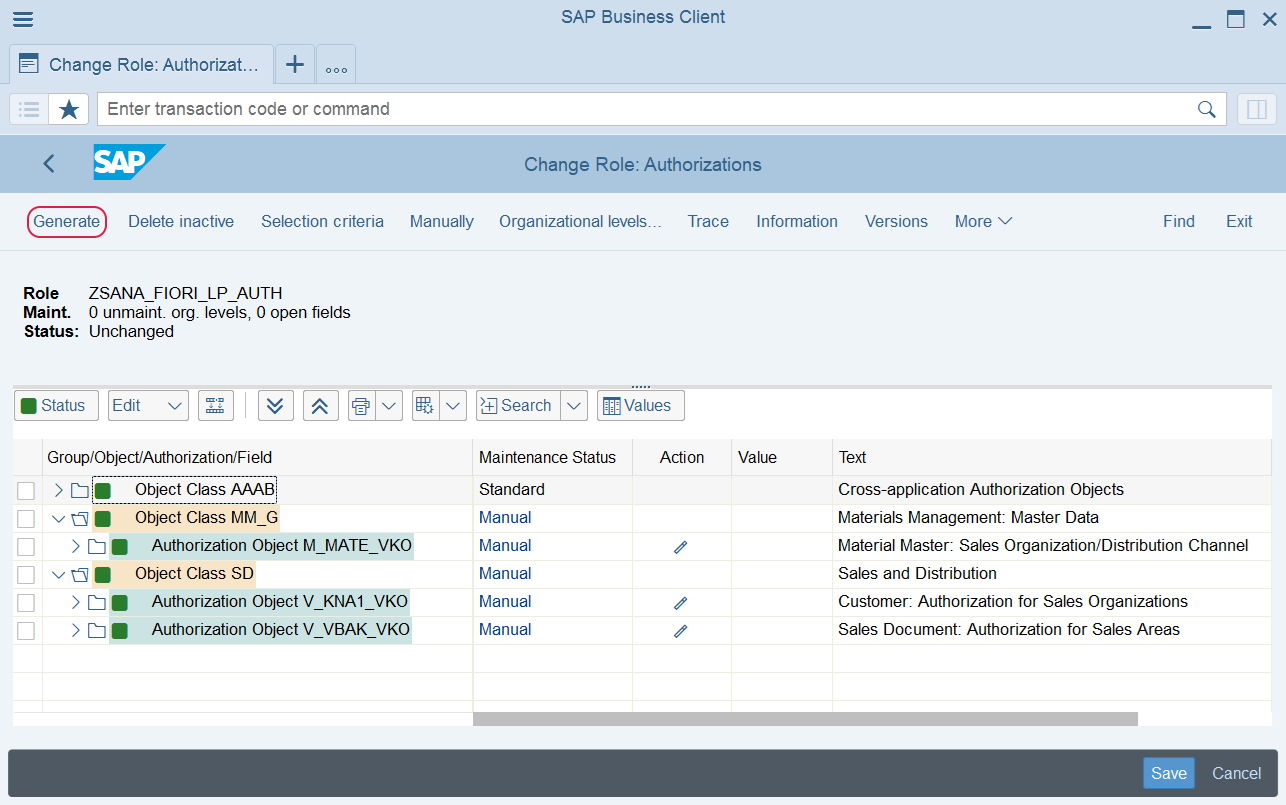Click the pencil icon for M_MATE_VKO
This screenshot has width=1286, height=805.
681,547
